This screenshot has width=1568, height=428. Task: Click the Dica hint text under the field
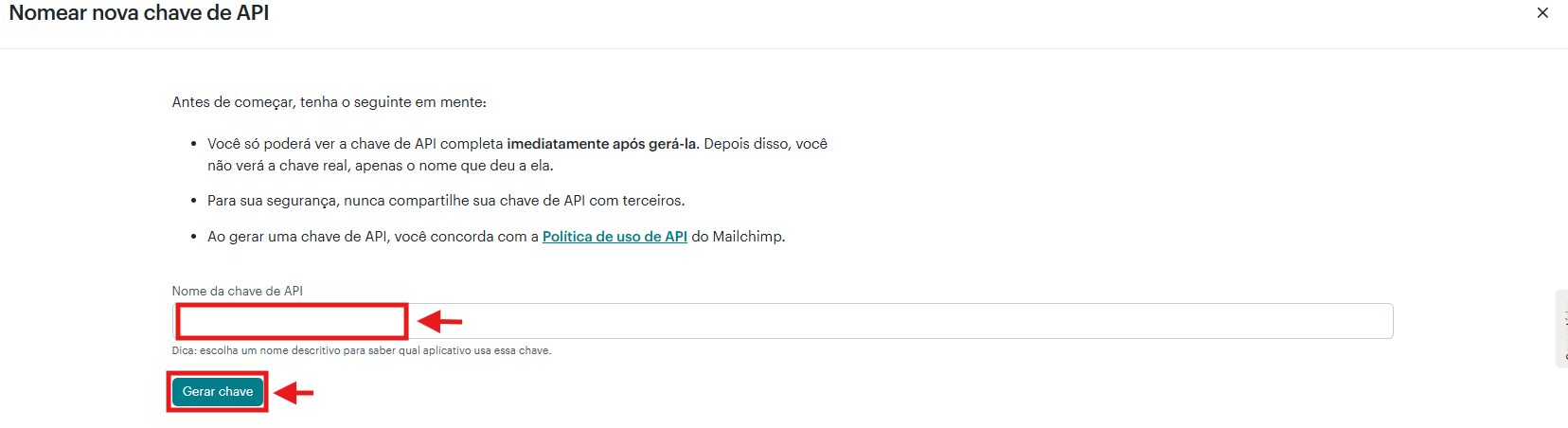point(361,350)
